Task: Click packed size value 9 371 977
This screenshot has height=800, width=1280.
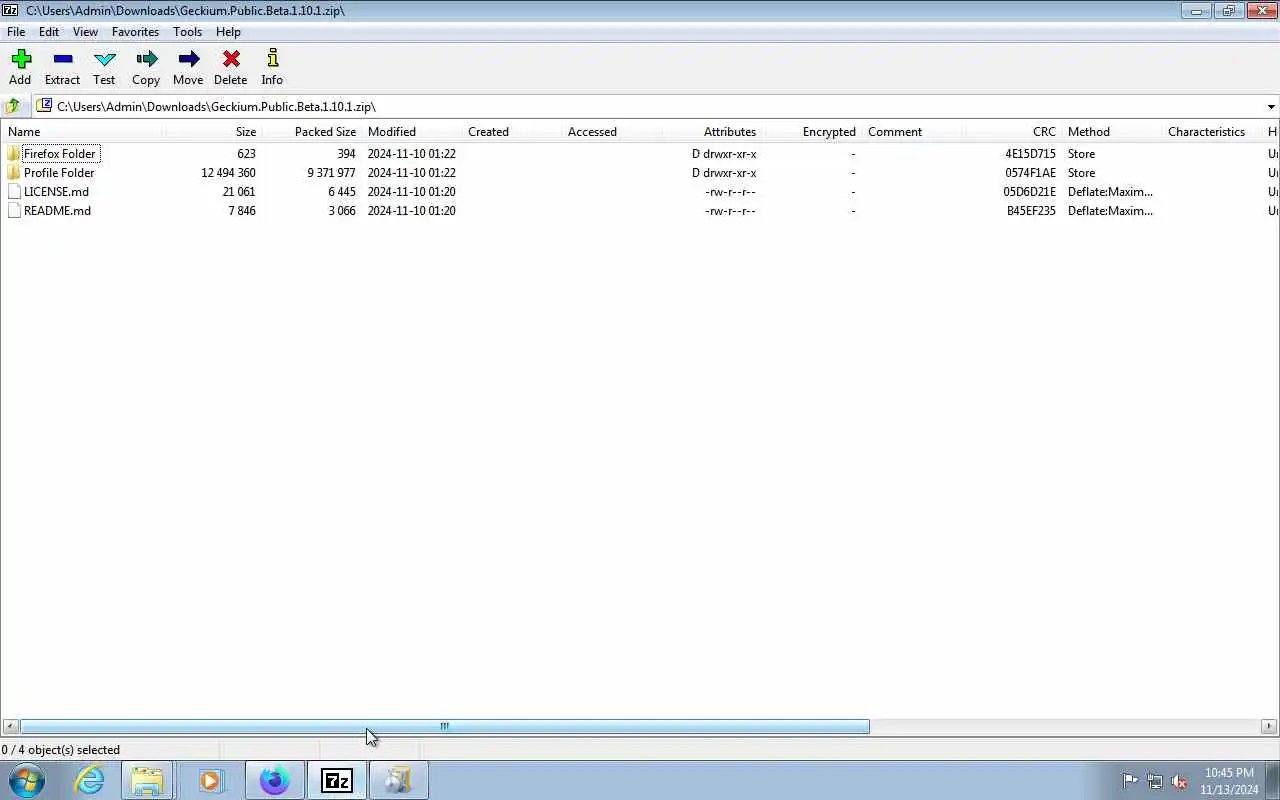Action: point(331,173)
